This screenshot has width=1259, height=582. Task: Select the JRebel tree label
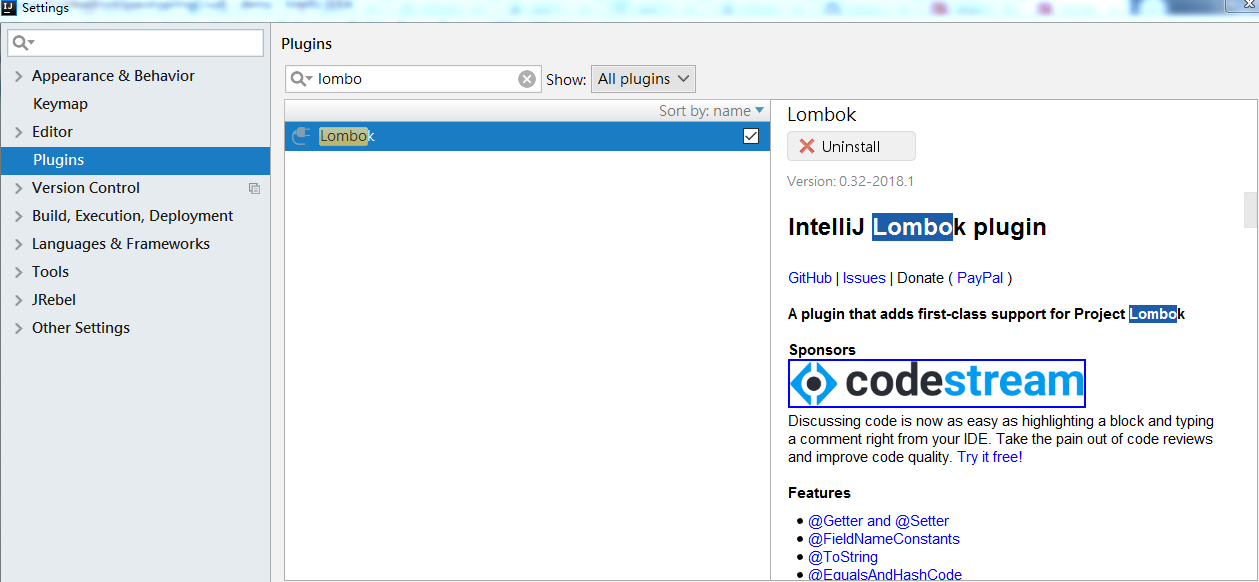click(x=54, y=300)
